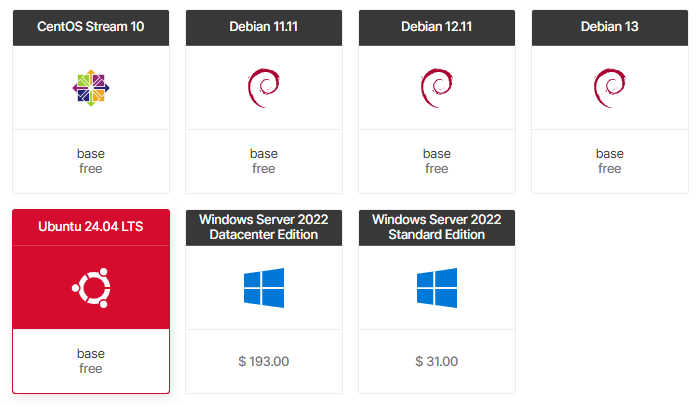Image resolution: width=697 pixels, height=406 pixels.
Task: Click the Ubuntu 24.04 LTS red header
Action: [x=90, y=227]
